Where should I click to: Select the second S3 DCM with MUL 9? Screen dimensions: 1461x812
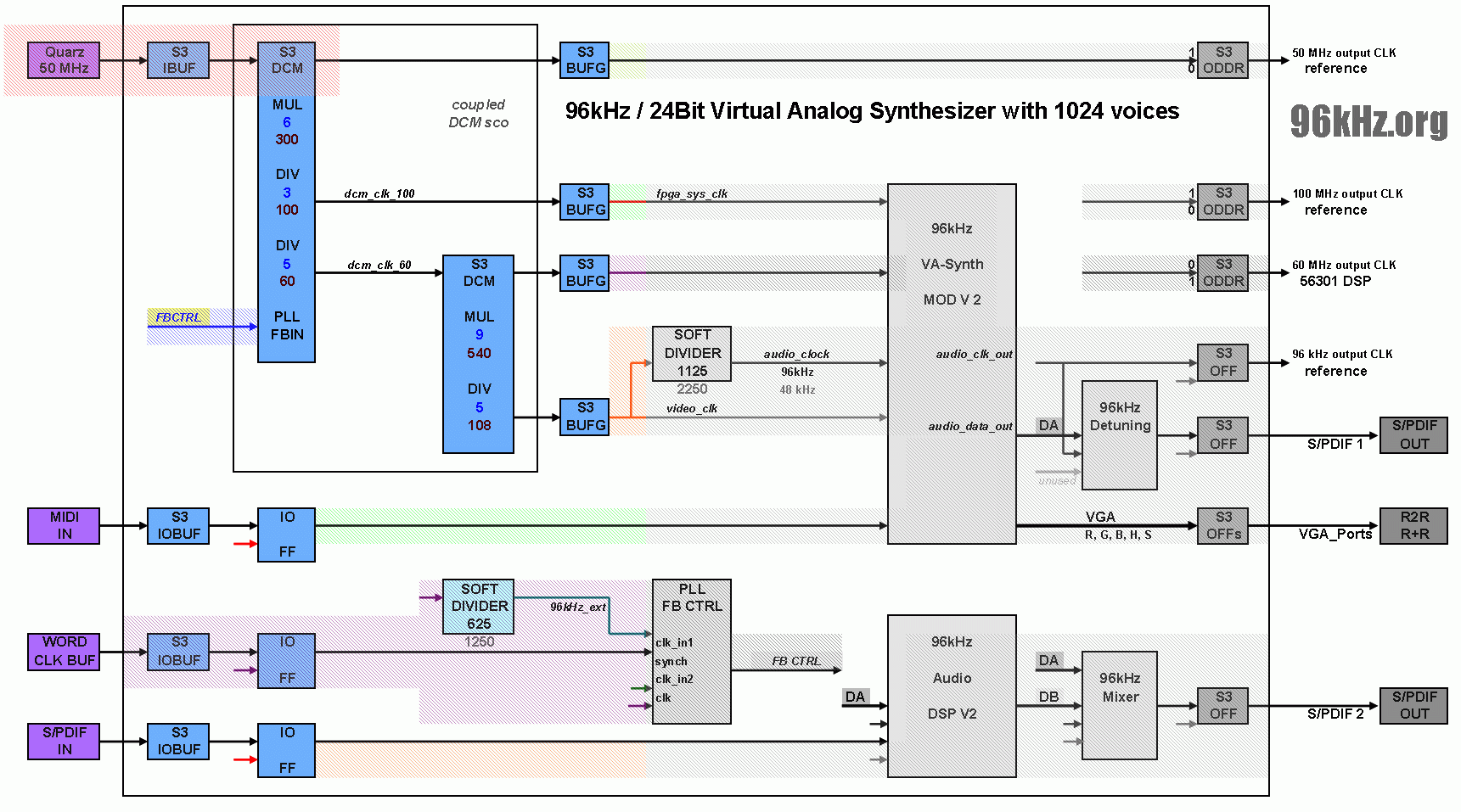point(479,354)
